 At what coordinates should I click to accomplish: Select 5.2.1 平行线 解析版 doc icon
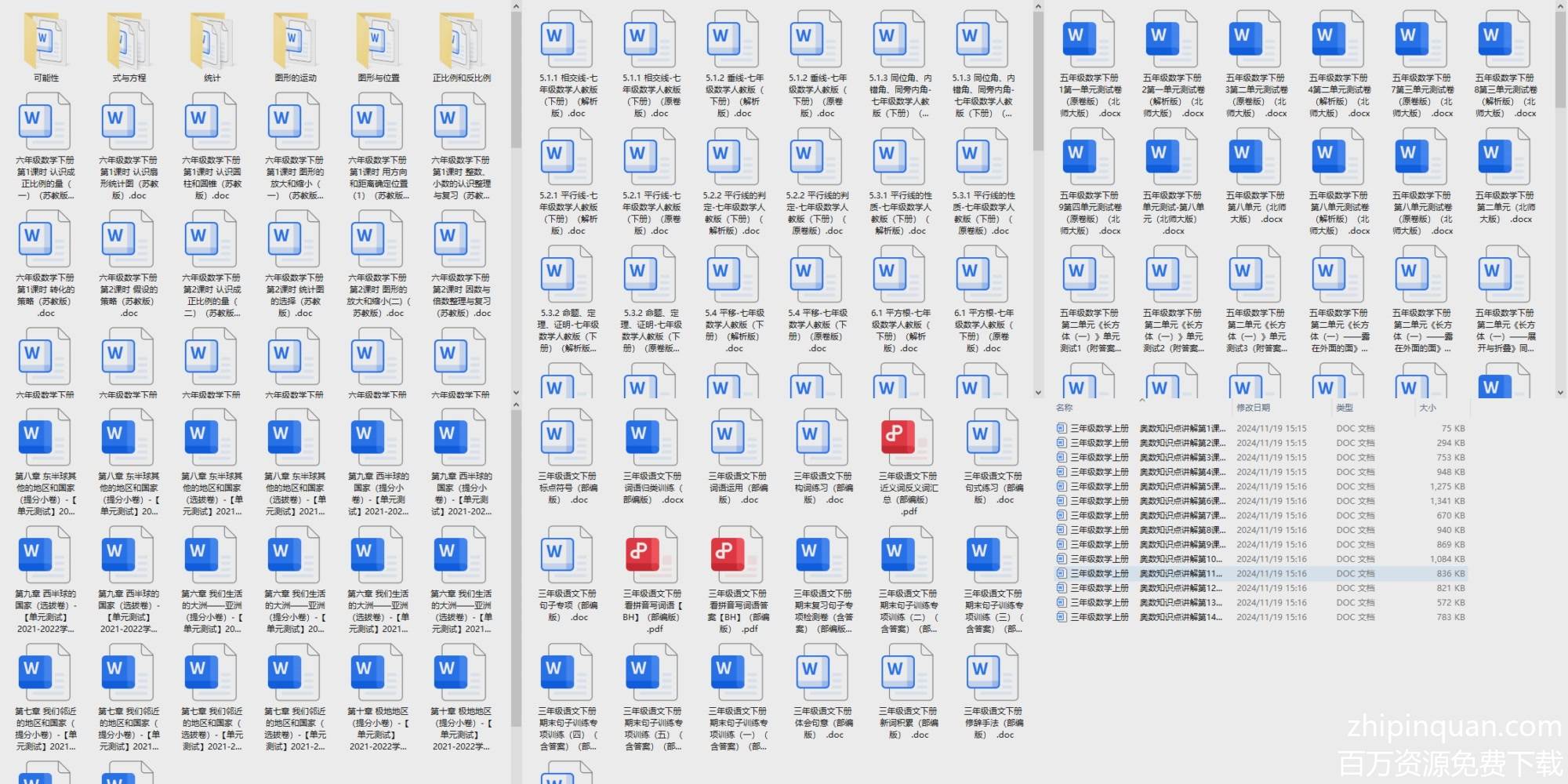pos(567,156)
